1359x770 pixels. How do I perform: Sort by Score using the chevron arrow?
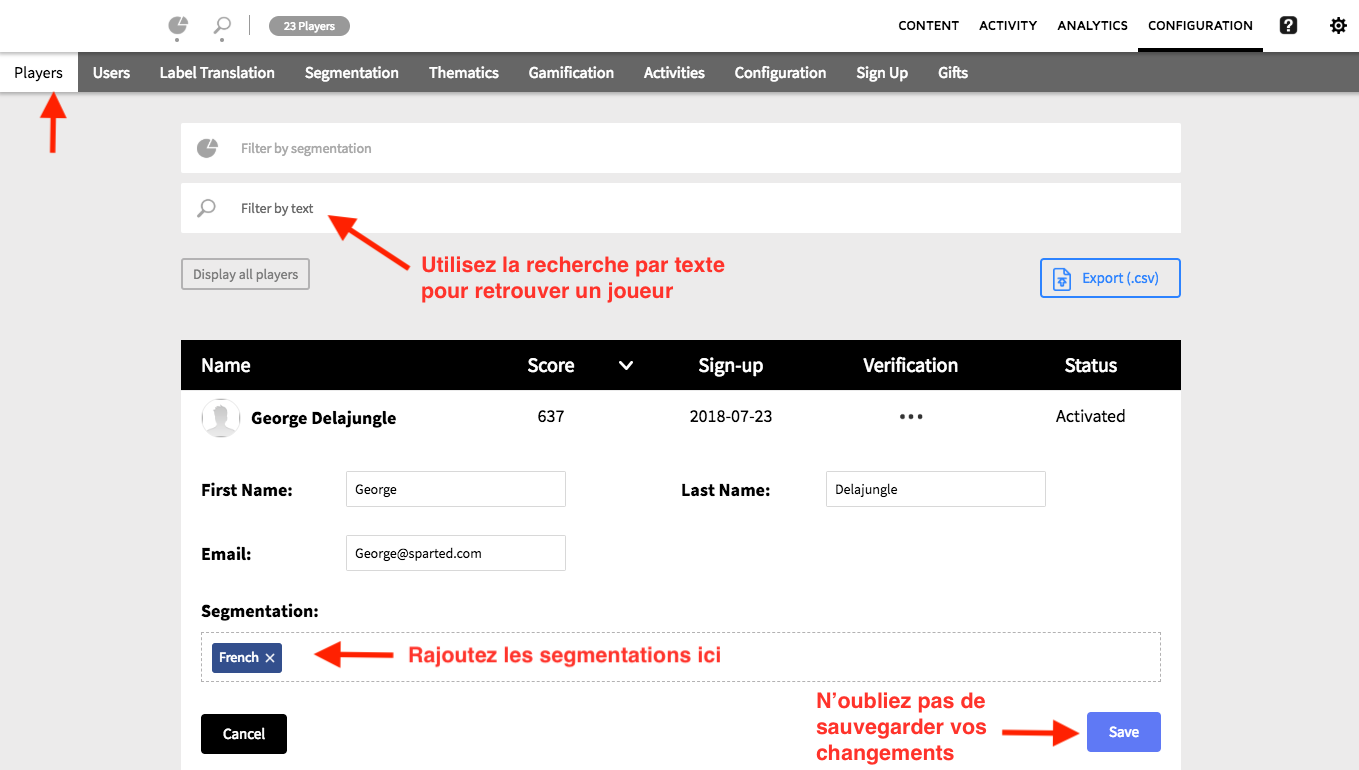click(x=626, y=365)
